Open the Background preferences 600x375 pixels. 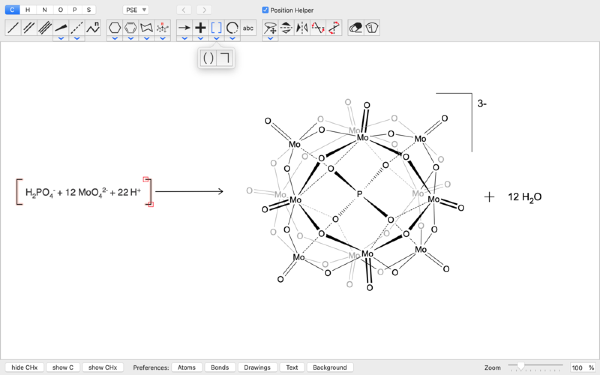[x=330, y=367]
